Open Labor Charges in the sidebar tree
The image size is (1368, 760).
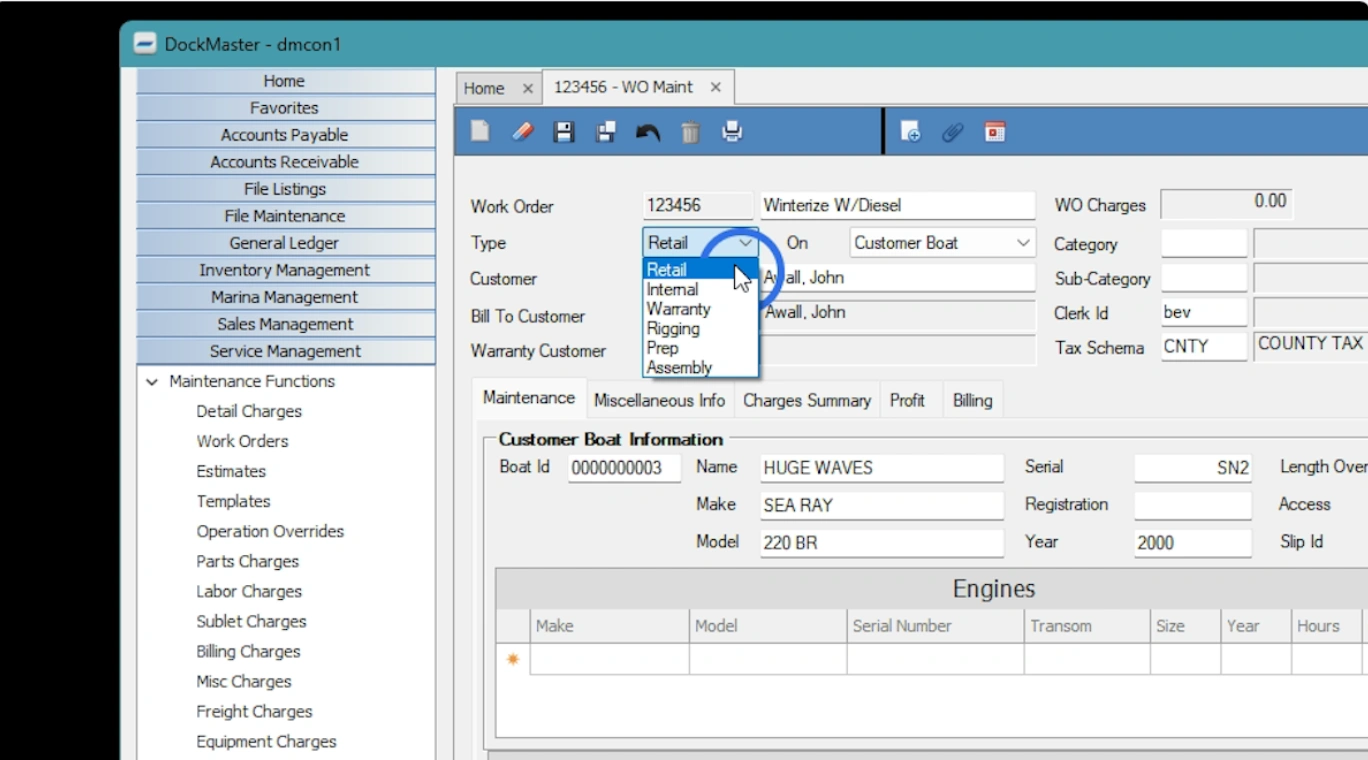click(x=249, y=591)
